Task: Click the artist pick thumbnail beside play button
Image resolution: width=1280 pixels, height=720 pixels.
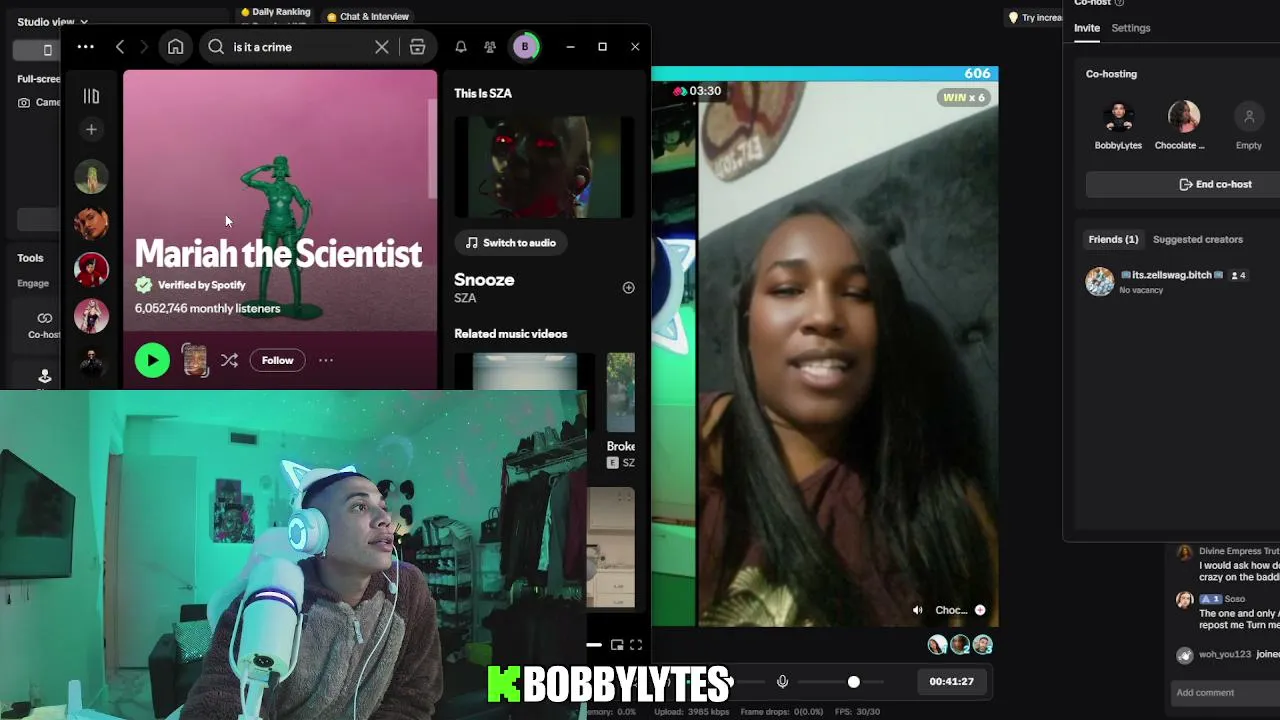Action: click(x=195, y=360)
